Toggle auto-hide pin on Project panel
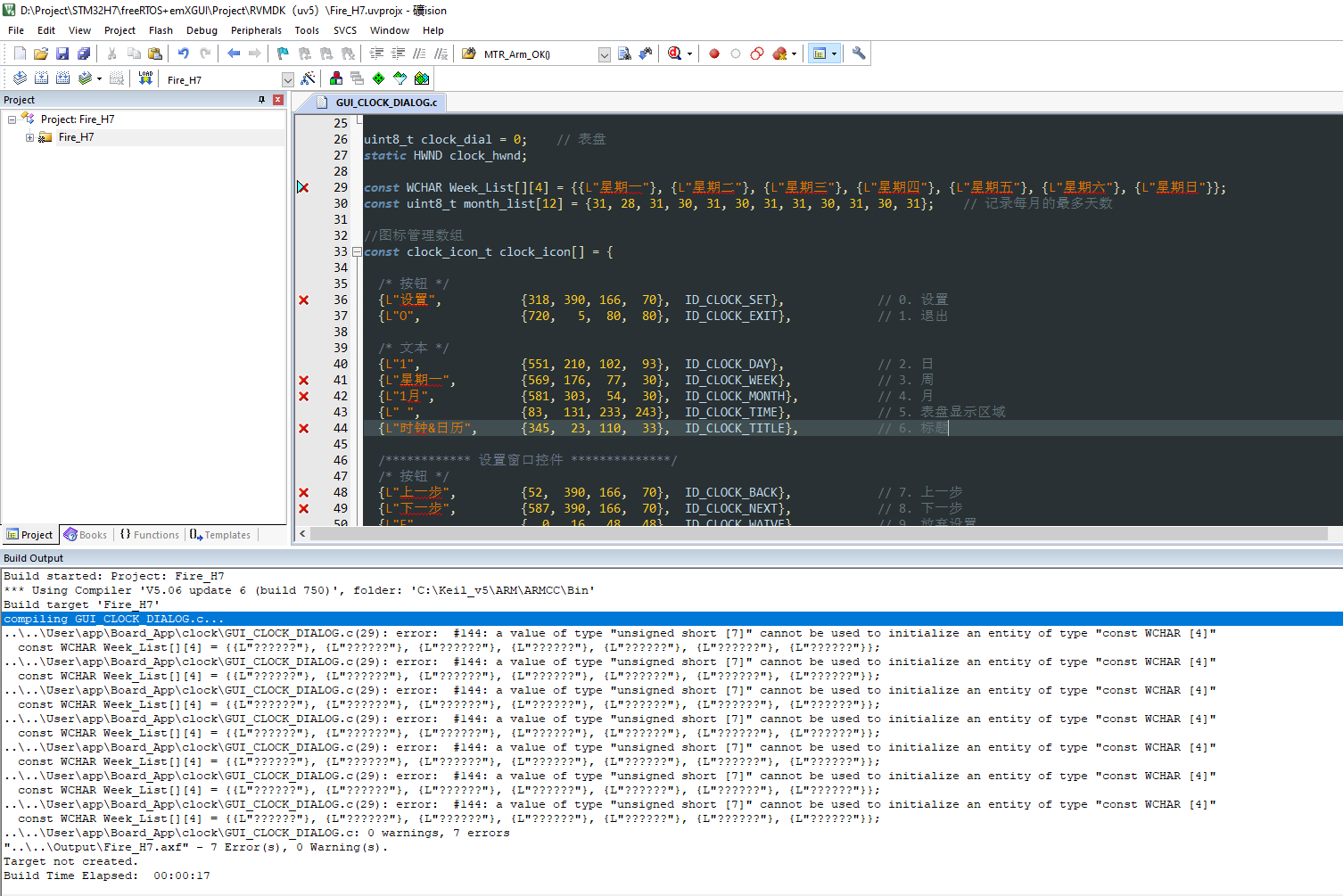Screen dimensions: 1343x896 [261, 100]
